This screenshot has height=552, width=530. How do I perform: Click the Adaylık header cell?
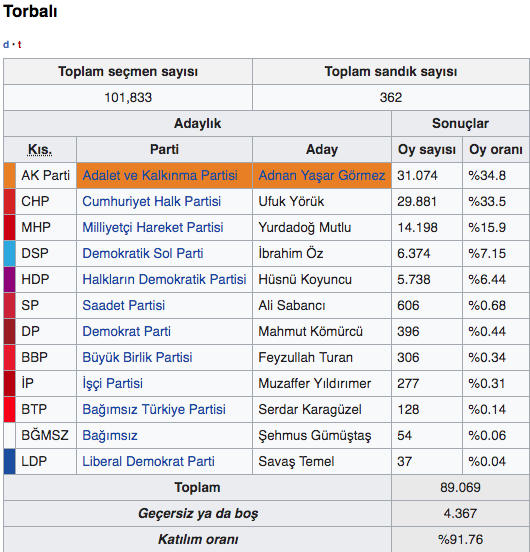(x=197, y=124)
